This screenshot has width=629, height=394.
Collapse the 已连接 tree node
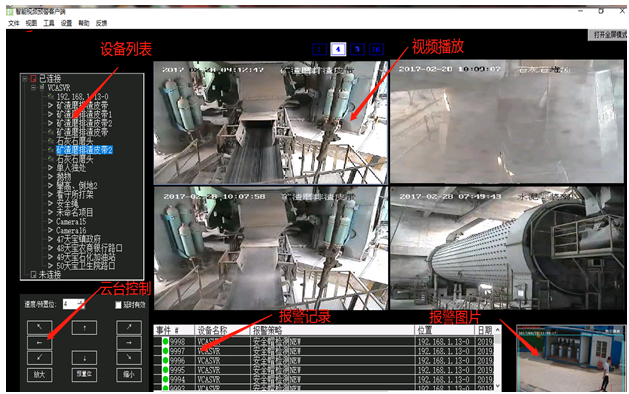tap(25, 79)
